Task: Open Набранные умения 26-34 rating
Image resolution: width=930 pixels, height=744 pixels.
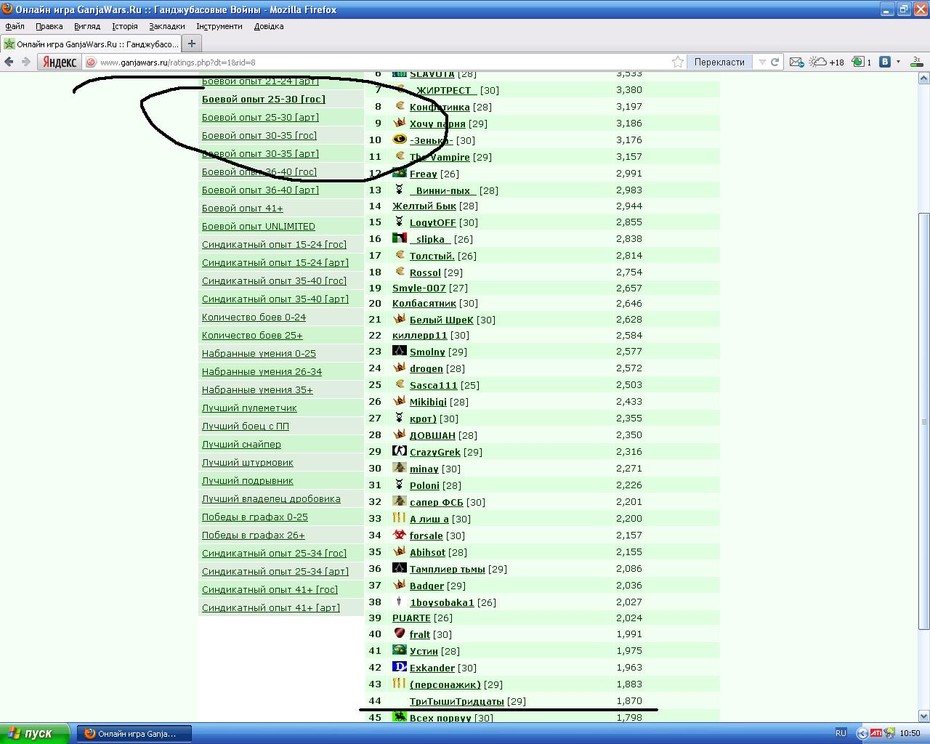Action: coord(262,372)
